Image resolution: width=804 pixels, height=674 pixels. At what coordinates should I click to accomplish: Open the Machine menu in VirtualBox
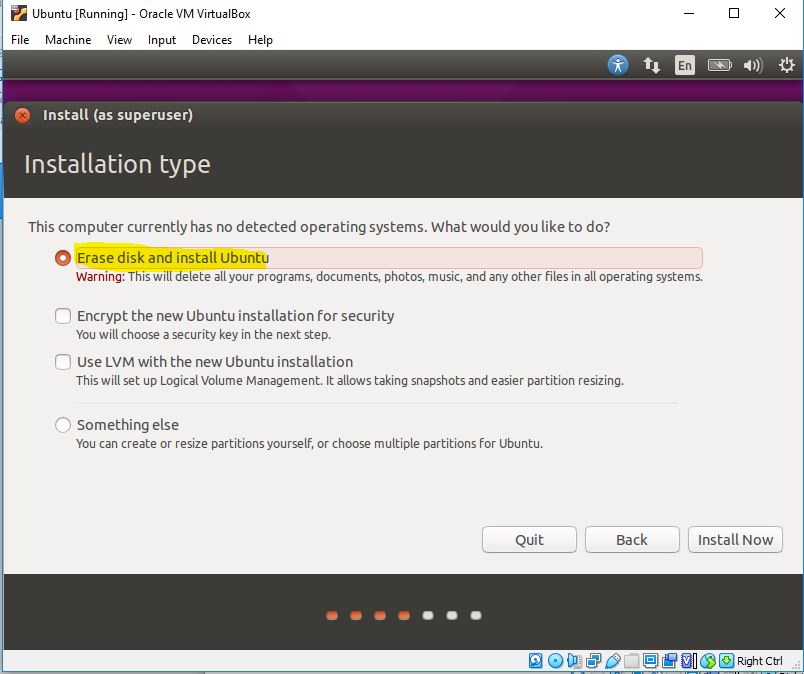(68, 40)
